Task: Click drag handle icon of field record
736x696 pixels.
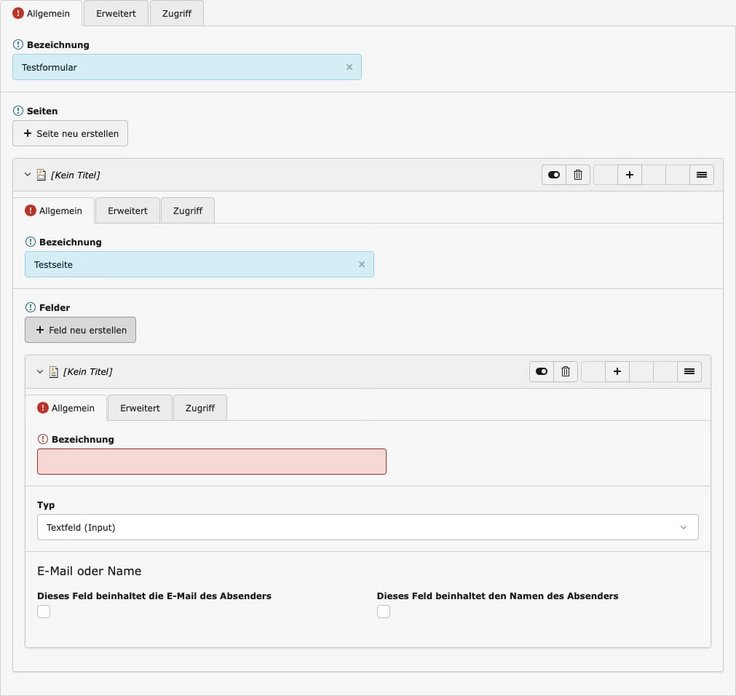Action: (689, 372)
